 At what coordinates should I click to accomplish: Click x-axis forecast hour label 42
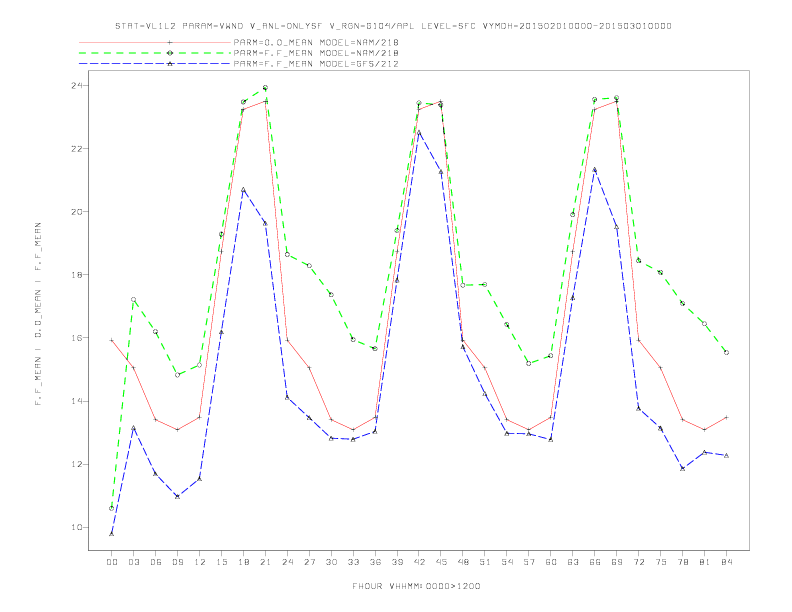tap(419, 562)
